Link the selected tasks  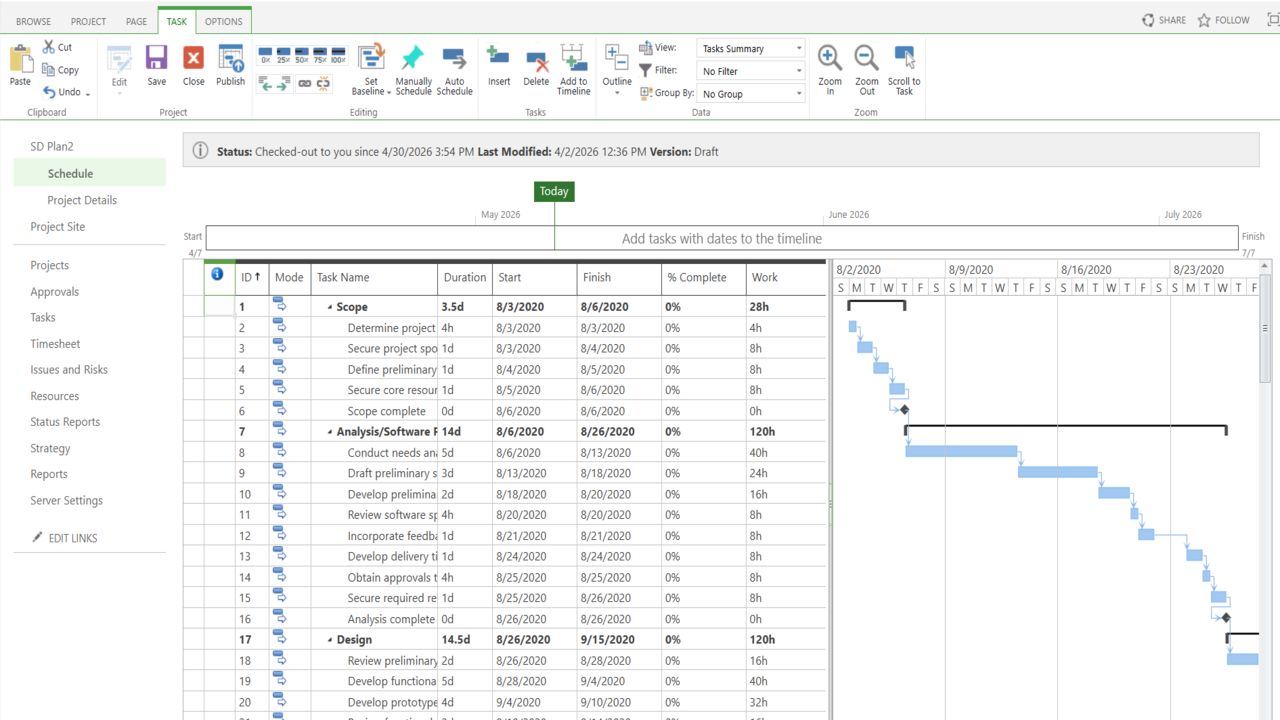click(305, 85)
